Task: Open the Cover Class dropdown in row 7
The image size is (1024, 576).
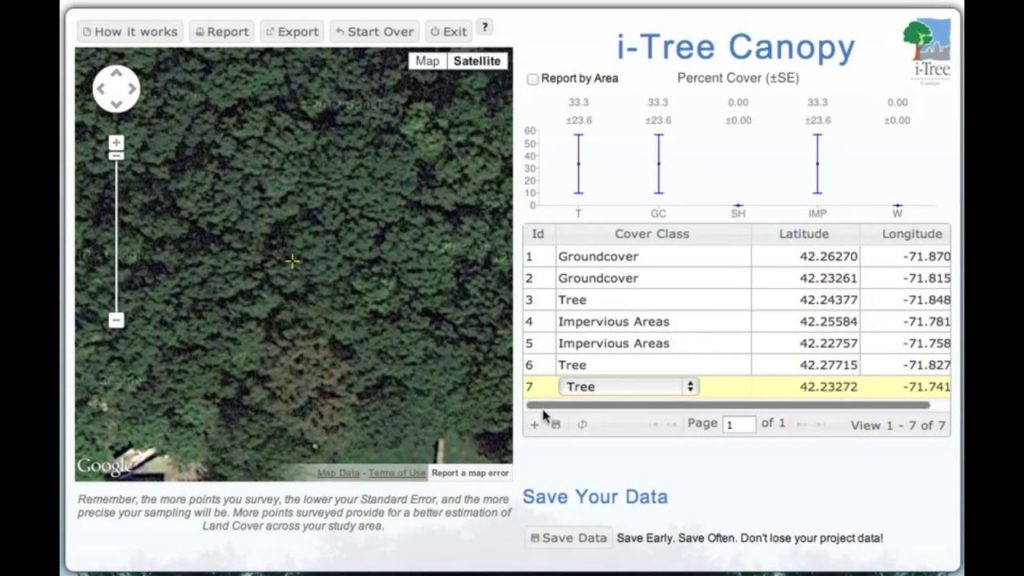Action: pos(628,387)
